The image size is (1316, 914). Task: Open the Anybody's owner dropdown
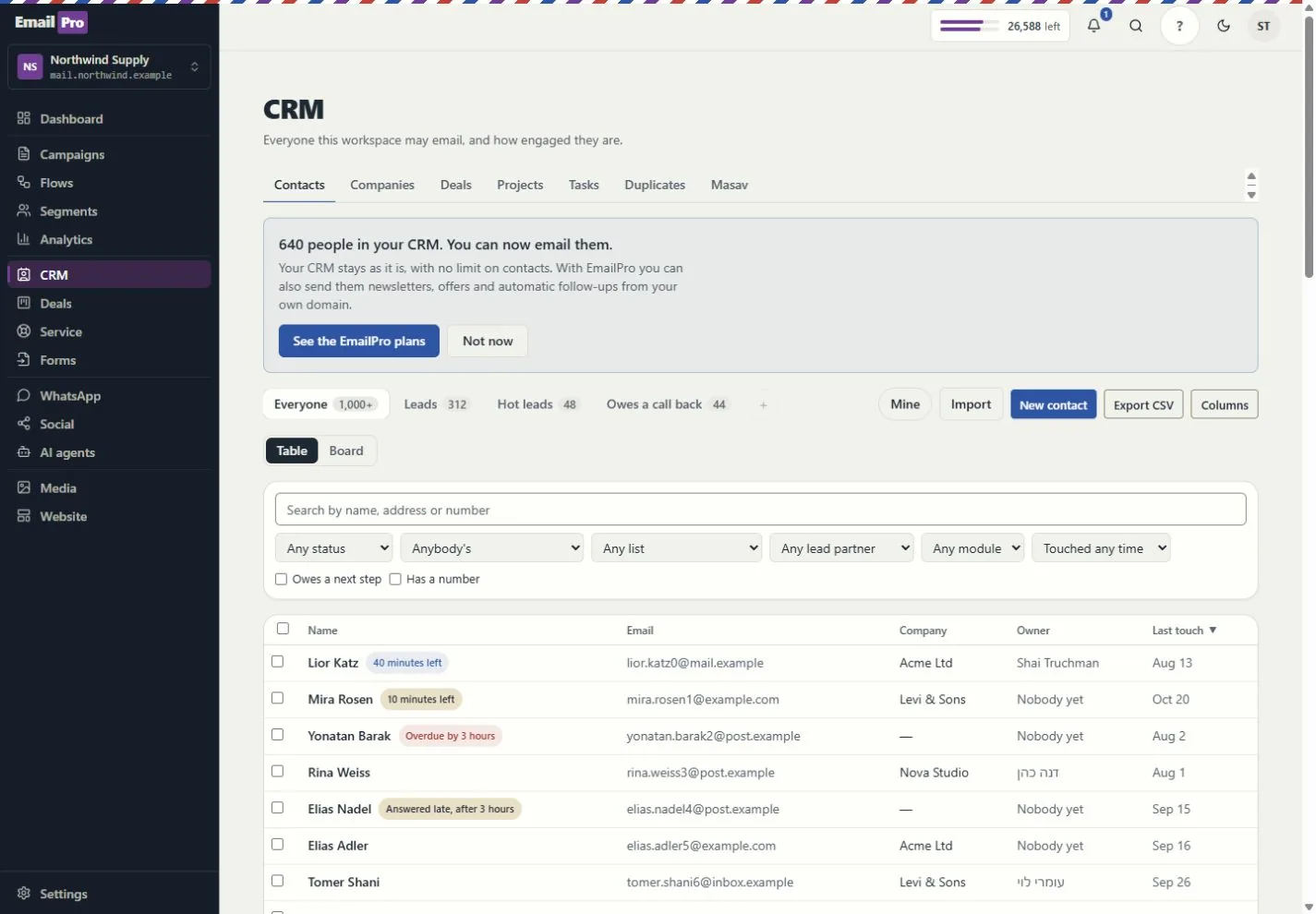point(492,548)
